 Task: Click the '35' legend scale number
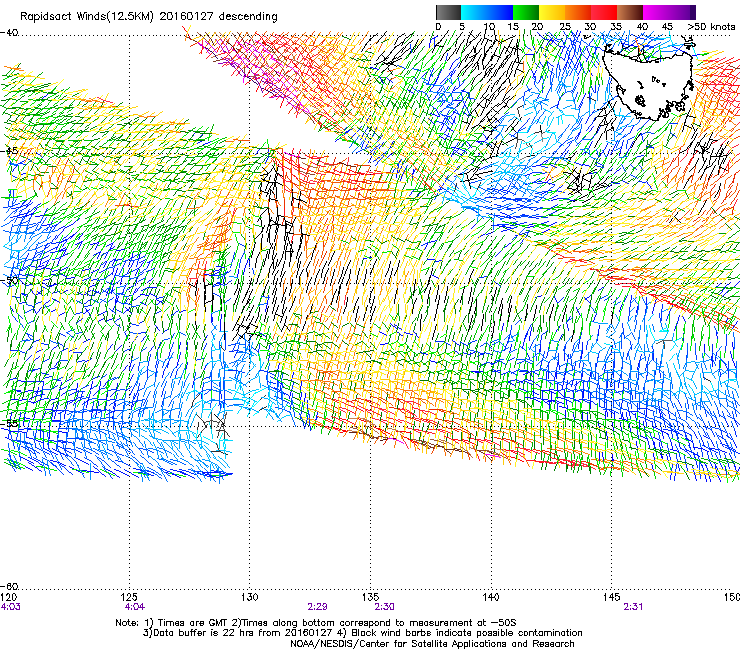(616, 27)
